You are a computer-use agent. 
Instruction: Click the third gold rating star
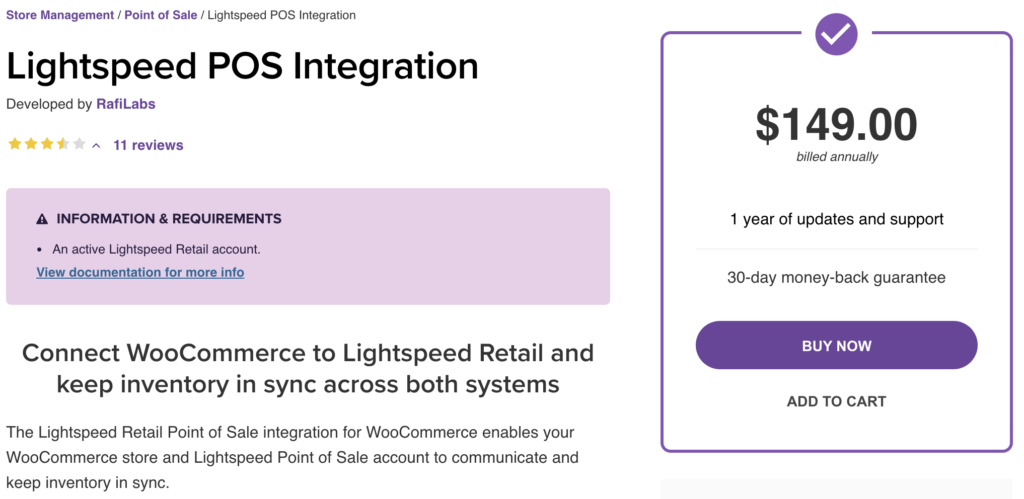coord(46,144)
